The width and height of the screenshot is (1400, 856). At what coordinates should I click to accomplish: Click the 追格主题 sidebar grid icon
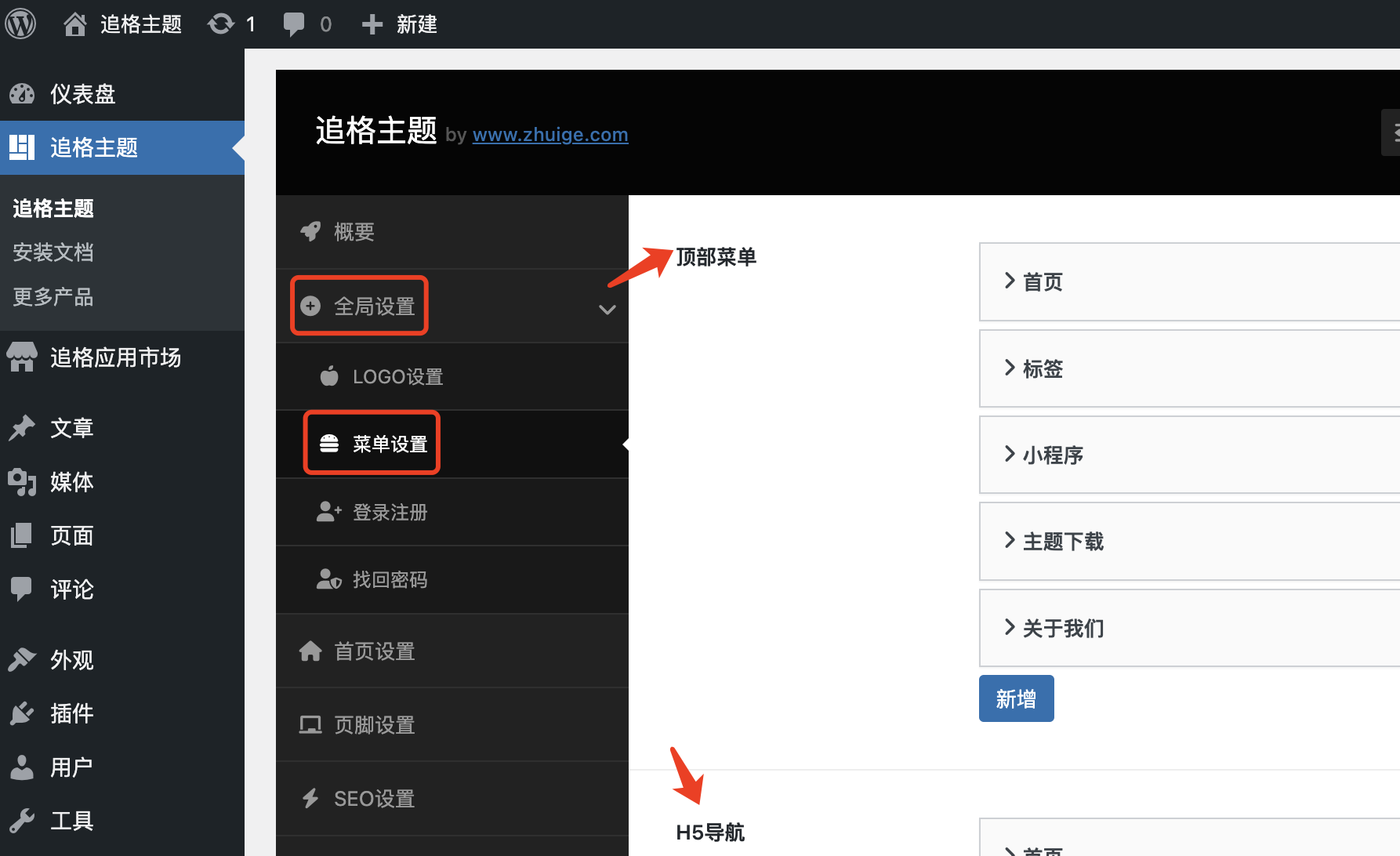(x=22, y=147)
